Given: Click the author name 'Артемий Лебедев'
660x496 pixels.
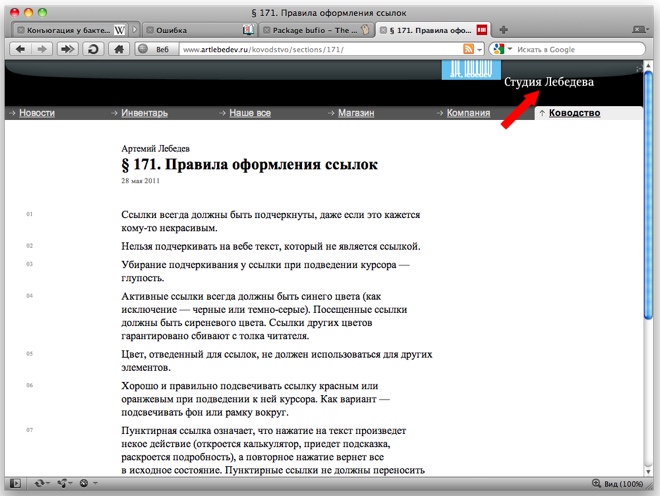Looking at the screenshot, I should pyautogui.click(x=155, y=149).
